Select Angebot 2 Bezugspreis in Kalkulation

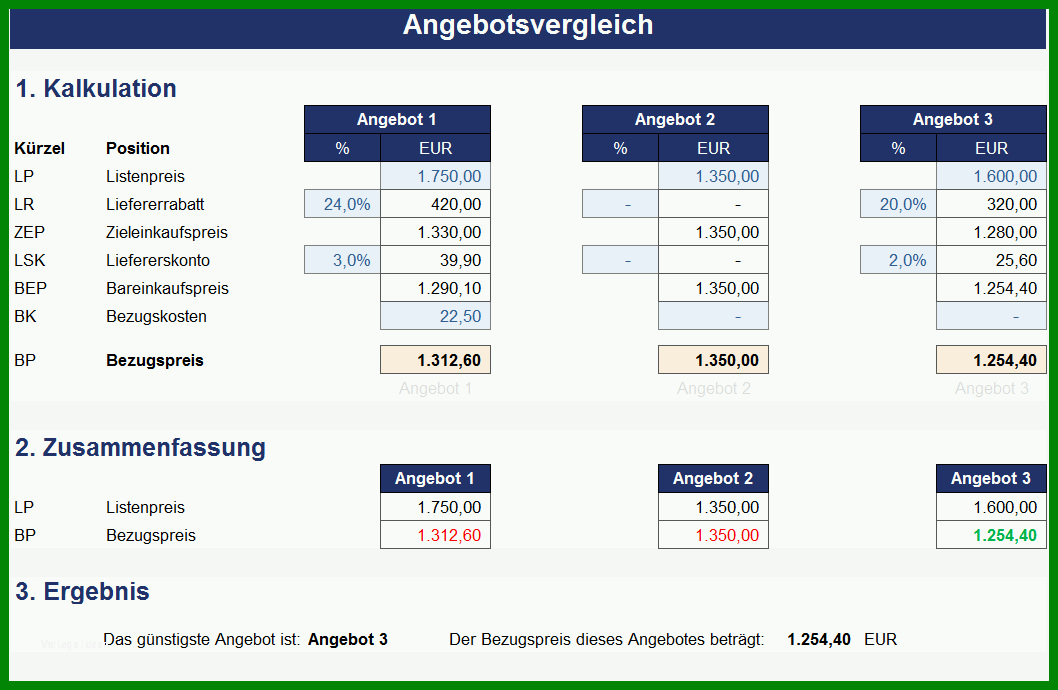pos(713,360)
